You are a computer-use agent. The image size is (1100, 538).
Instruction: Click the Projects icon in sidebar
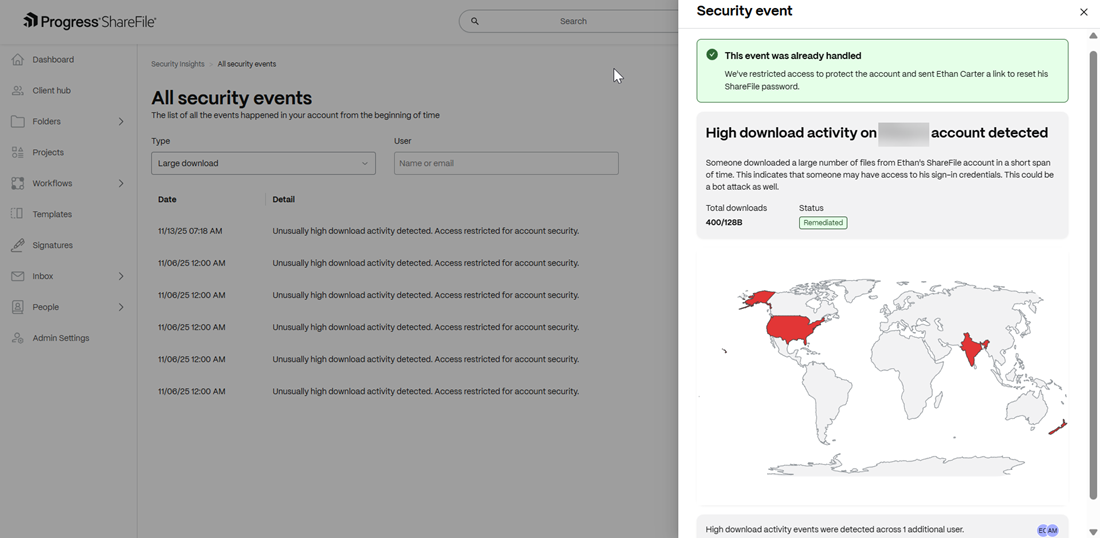click(x=17, y=153)
